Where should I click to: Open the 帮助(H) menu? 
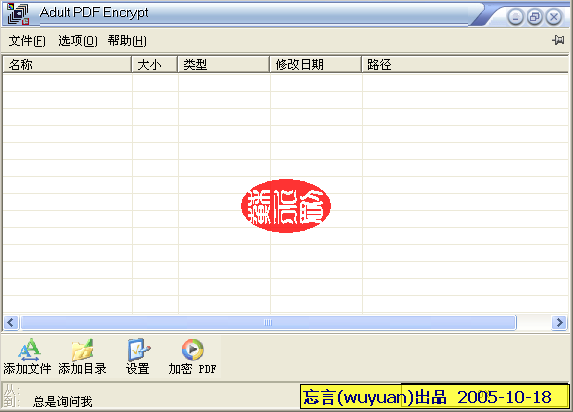tap(127, 41)
